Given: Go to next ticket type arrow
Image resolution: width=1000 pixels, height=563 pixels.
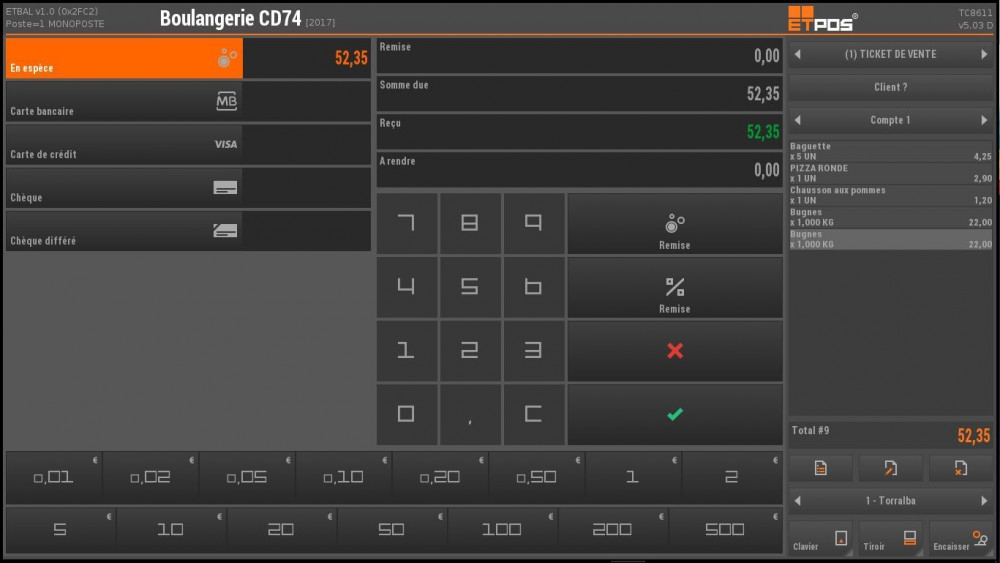Looking at the screenshot, I should [x=984, y=54].
